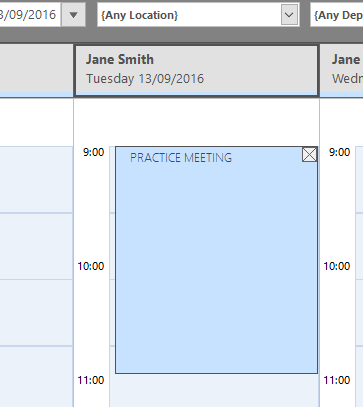Click the crossed-box icon on PRACTICE MEETING
Image resolution: width=363 pixels, height=407 pixels.
click(x=309, y=155)
